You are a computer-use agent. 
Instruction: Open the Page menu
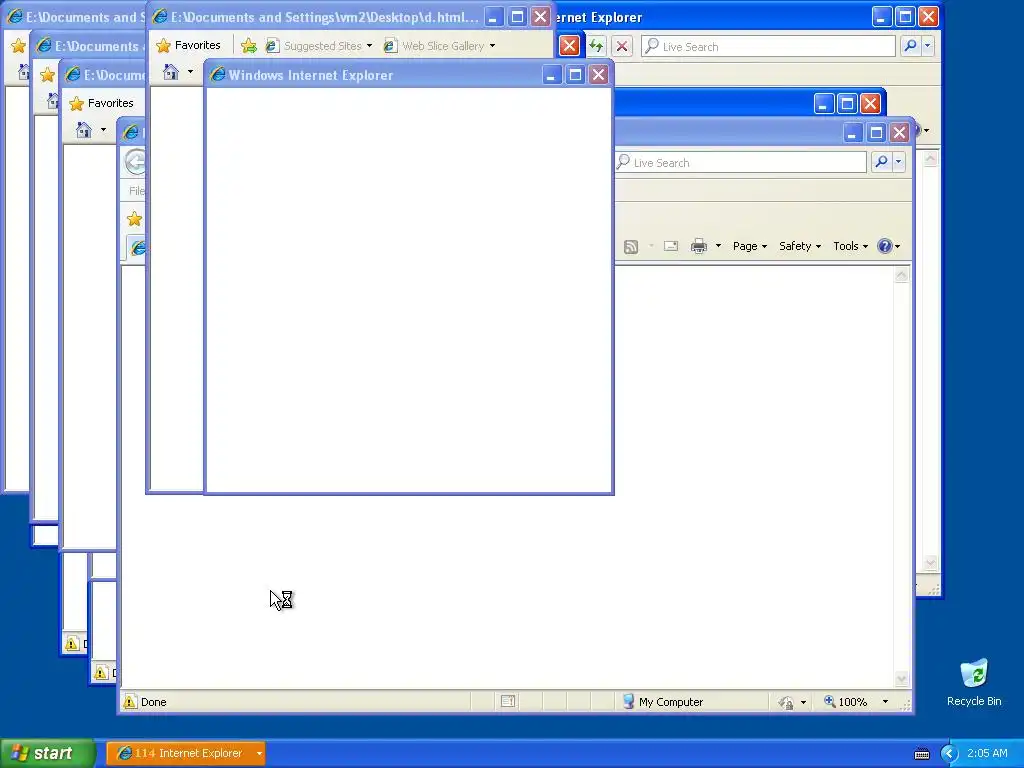(x=750, y=246)
